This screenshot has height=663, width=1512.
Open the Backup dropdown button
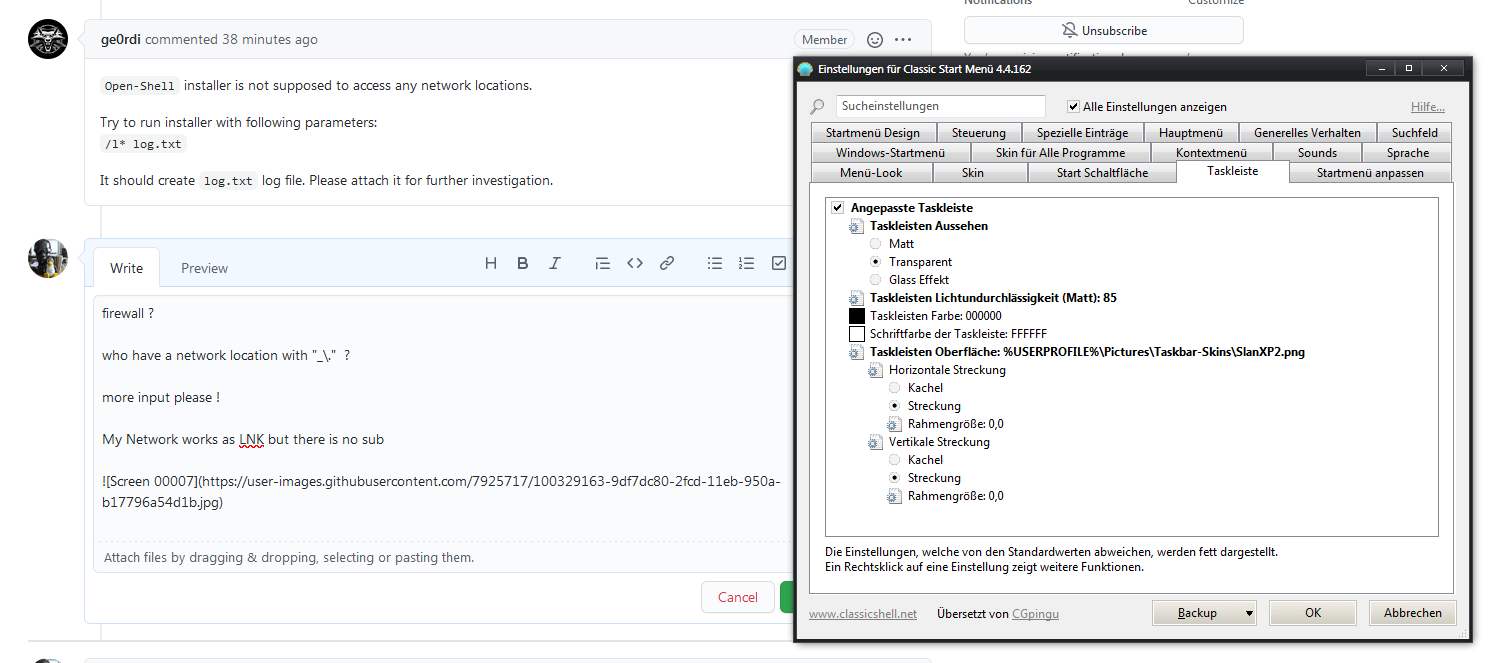(1204, 613)
